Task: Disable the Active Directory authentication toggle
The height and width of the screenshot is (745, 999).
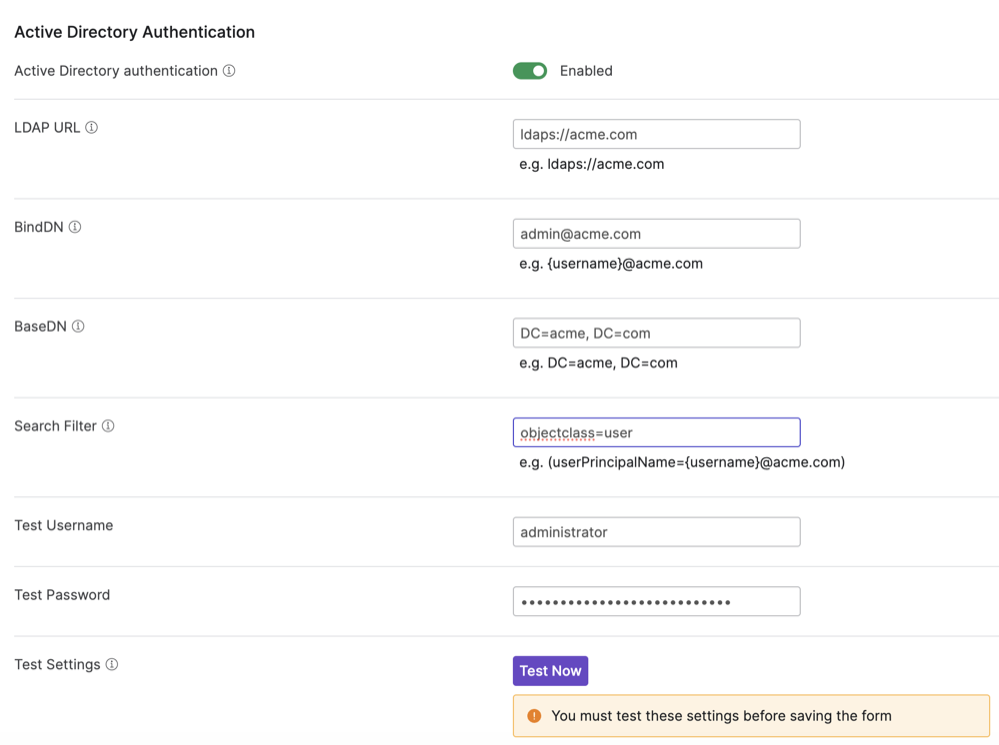Action: [x=530, y=71]
